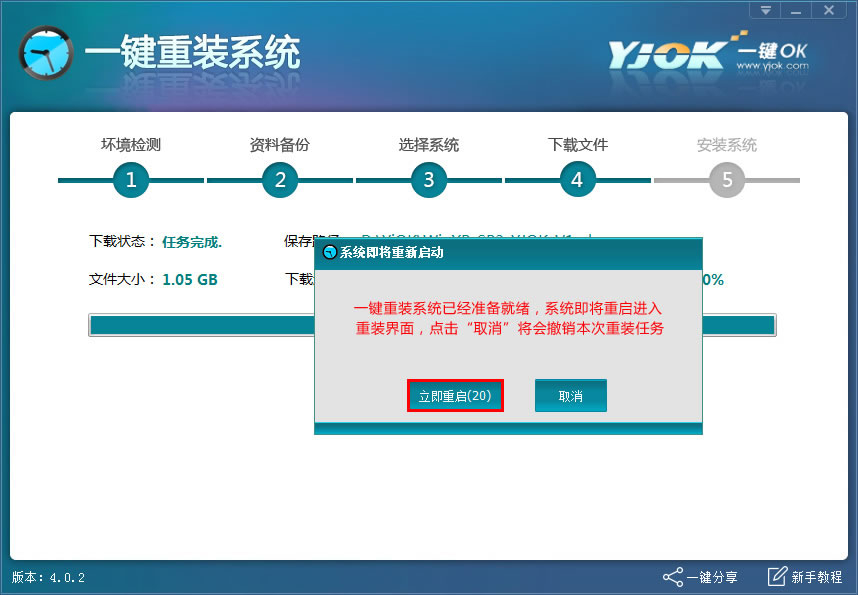Select step circle 2 for 资料备份
858x595 pixels.
coord(279,180)
